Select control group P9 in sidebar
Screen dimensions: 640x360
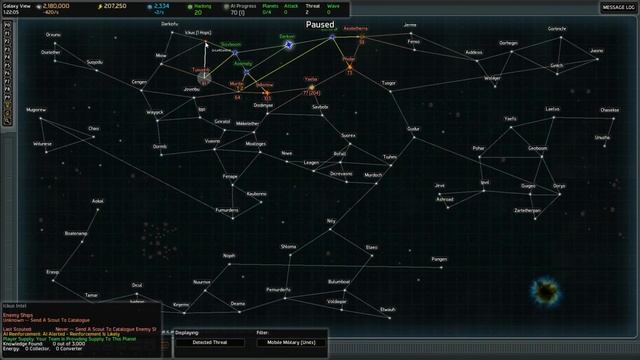(7, 98)
